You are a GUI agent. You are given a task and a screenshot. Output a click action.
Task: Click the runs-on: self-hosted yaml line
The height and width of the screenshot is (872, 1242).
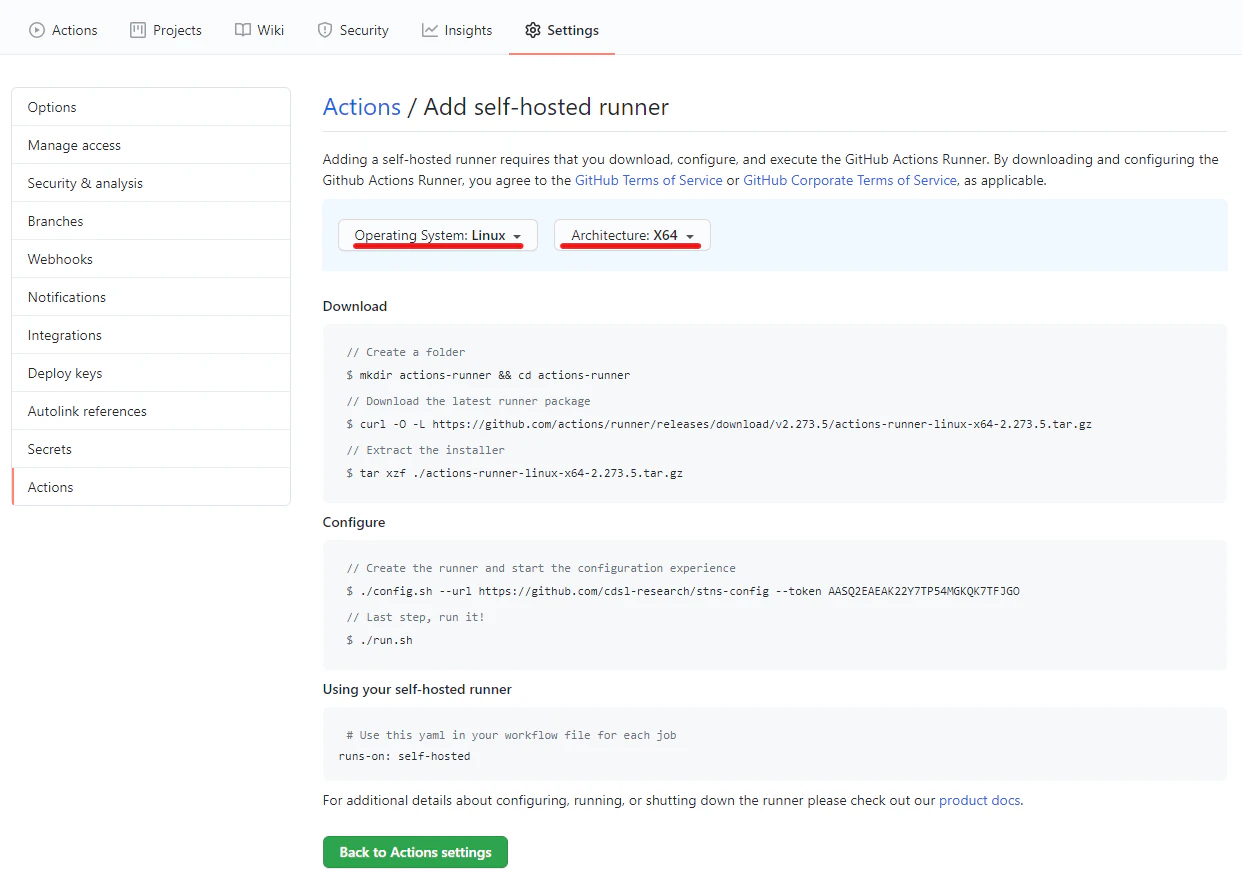tap(404, 756)
